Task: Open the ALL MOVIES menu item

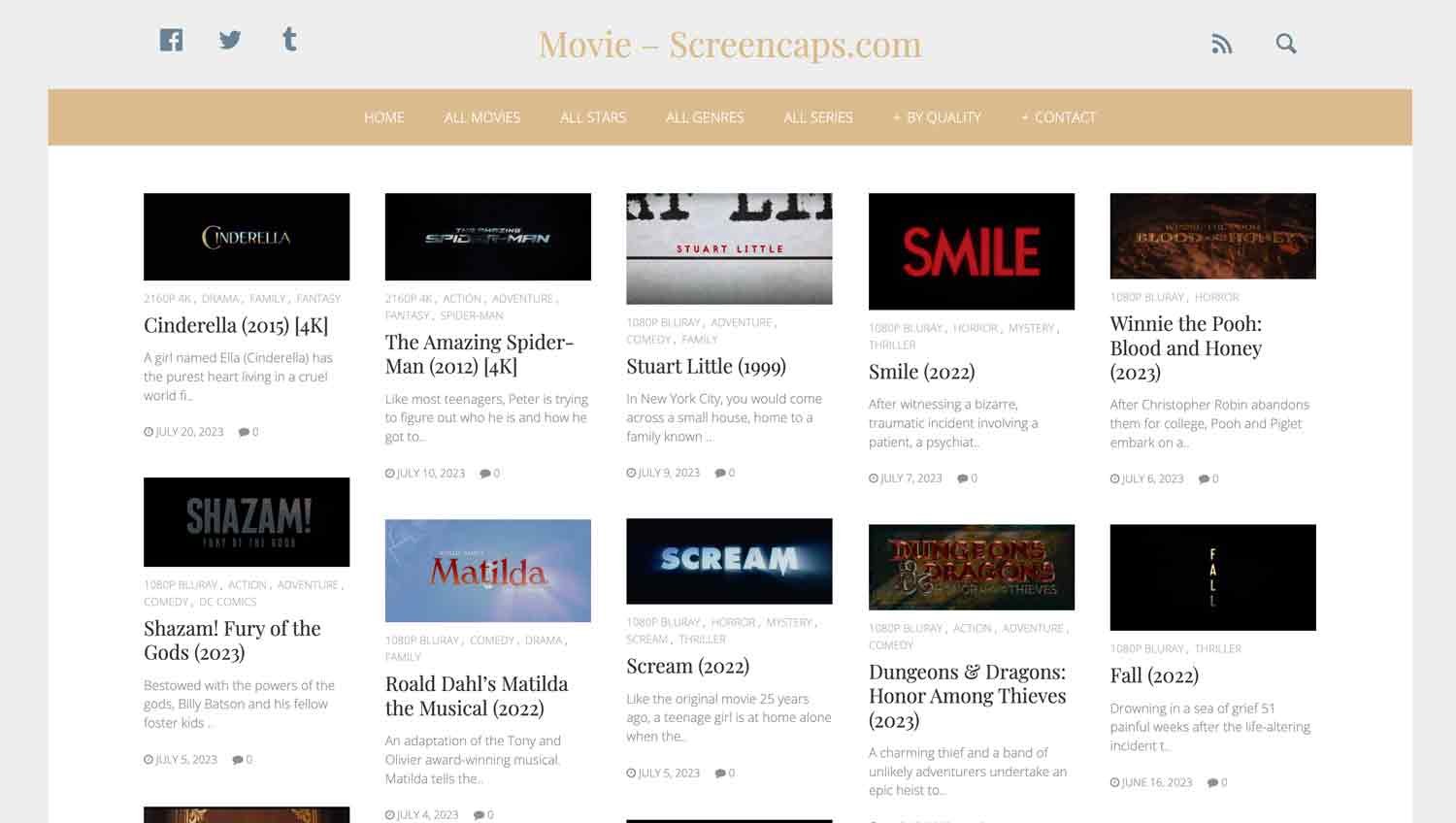Action: (x=482, y=117)
